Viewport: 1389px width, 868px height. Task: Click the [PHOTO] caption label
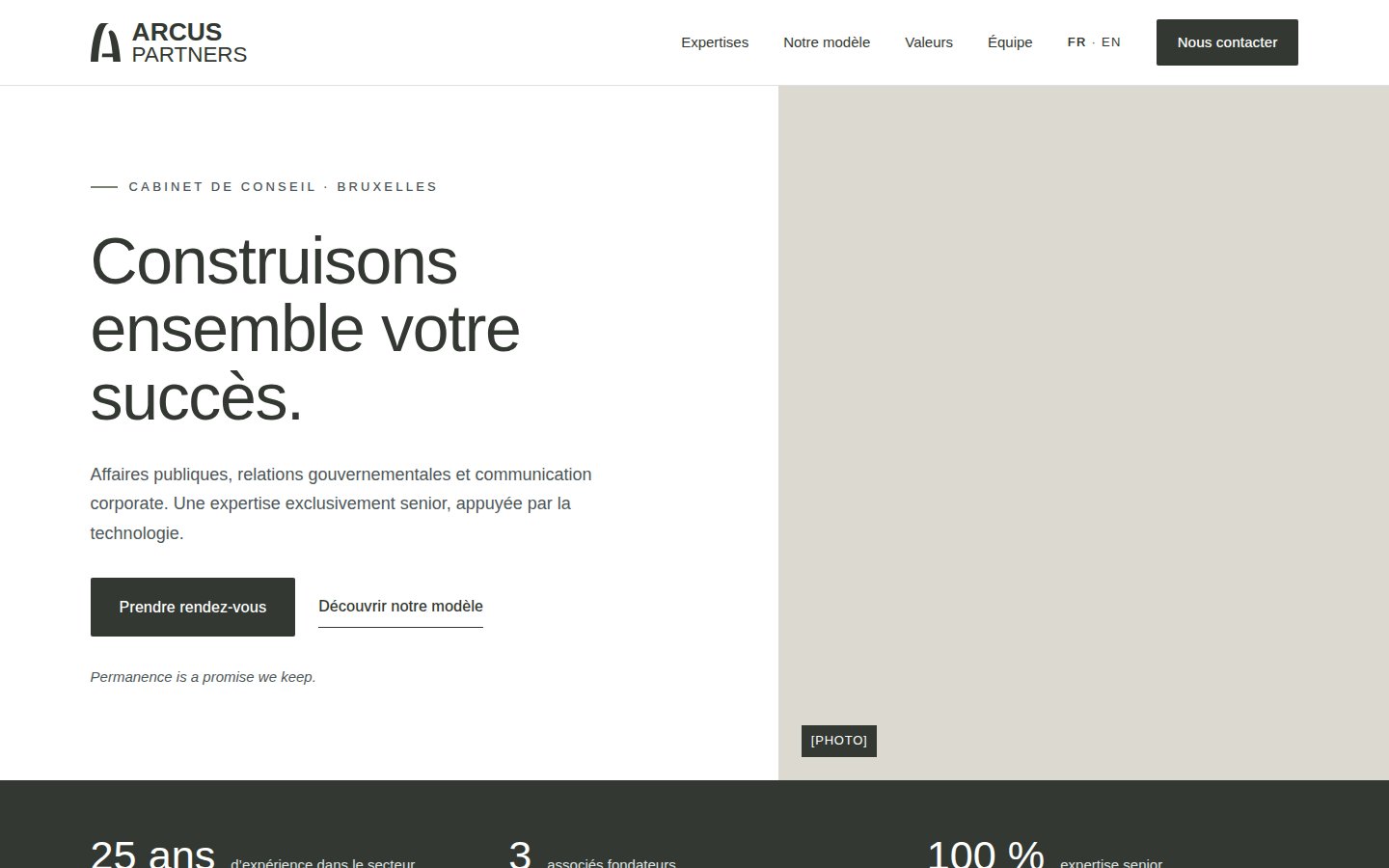click(839, 741)
